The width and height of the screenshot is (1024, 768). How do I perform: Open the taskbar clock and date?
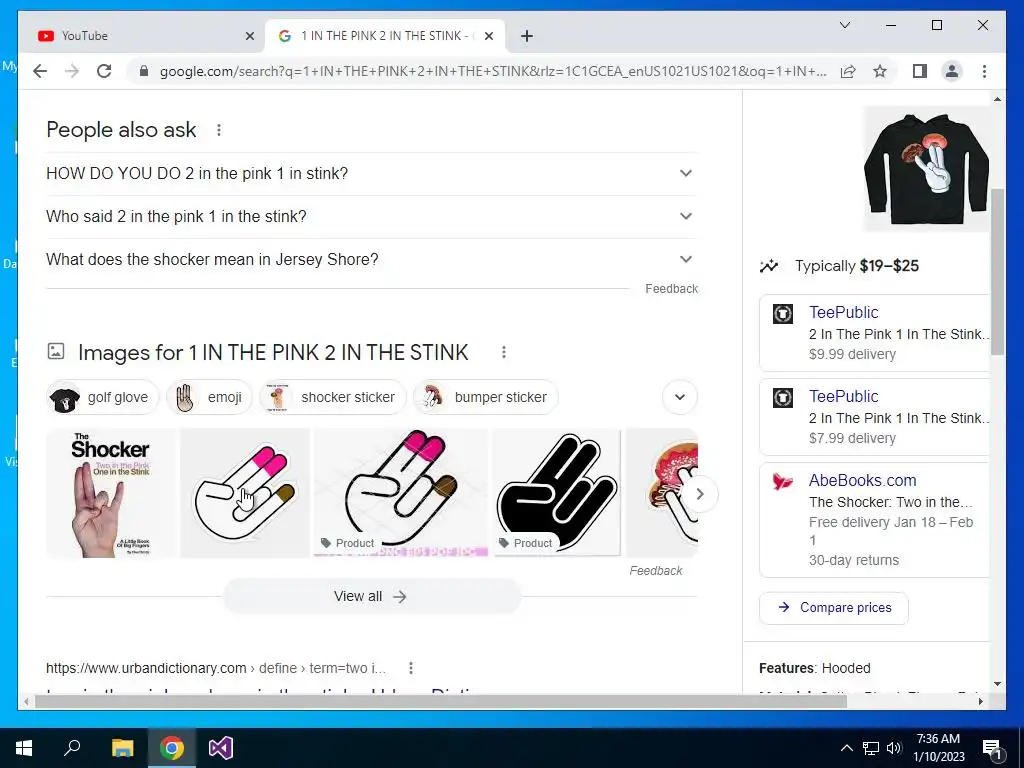click(938, 748)
